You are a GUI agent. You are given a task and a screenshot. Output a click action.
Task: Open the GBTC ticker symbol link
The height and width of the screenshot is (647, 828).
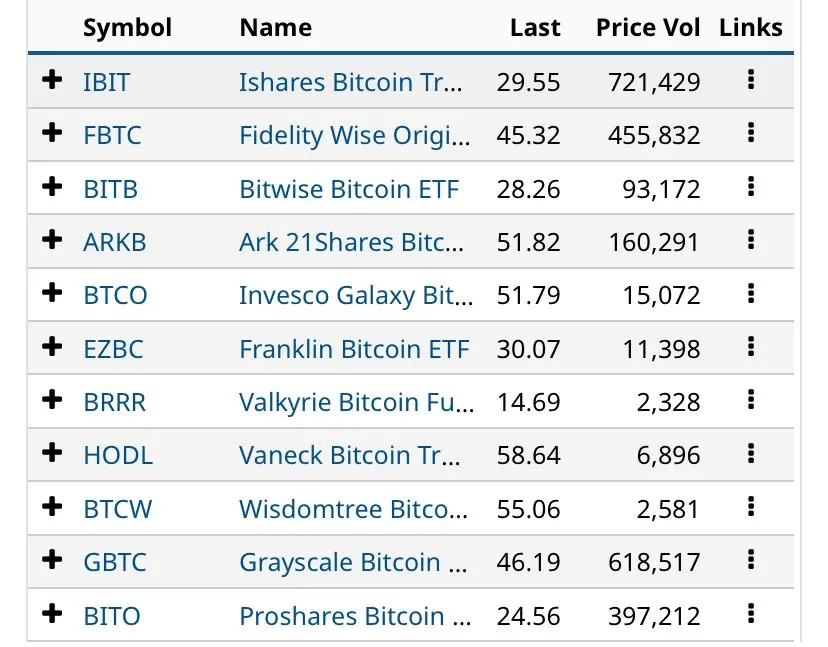pyautogui.click(x=113, y=562)
